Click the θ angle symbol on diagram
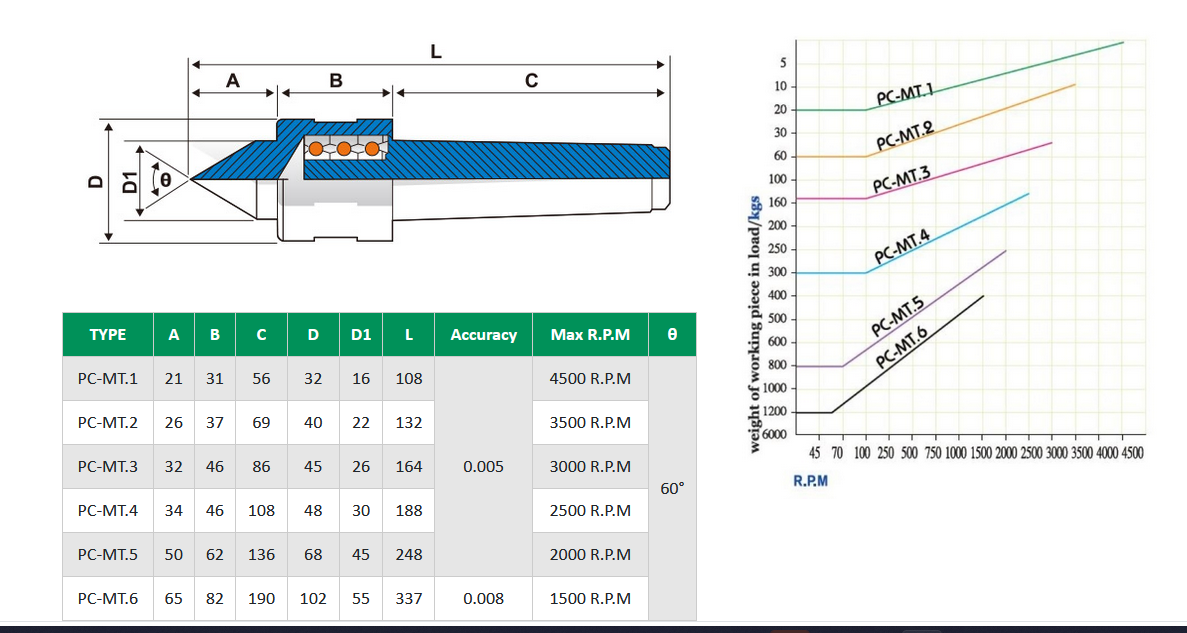 (166, 180)
